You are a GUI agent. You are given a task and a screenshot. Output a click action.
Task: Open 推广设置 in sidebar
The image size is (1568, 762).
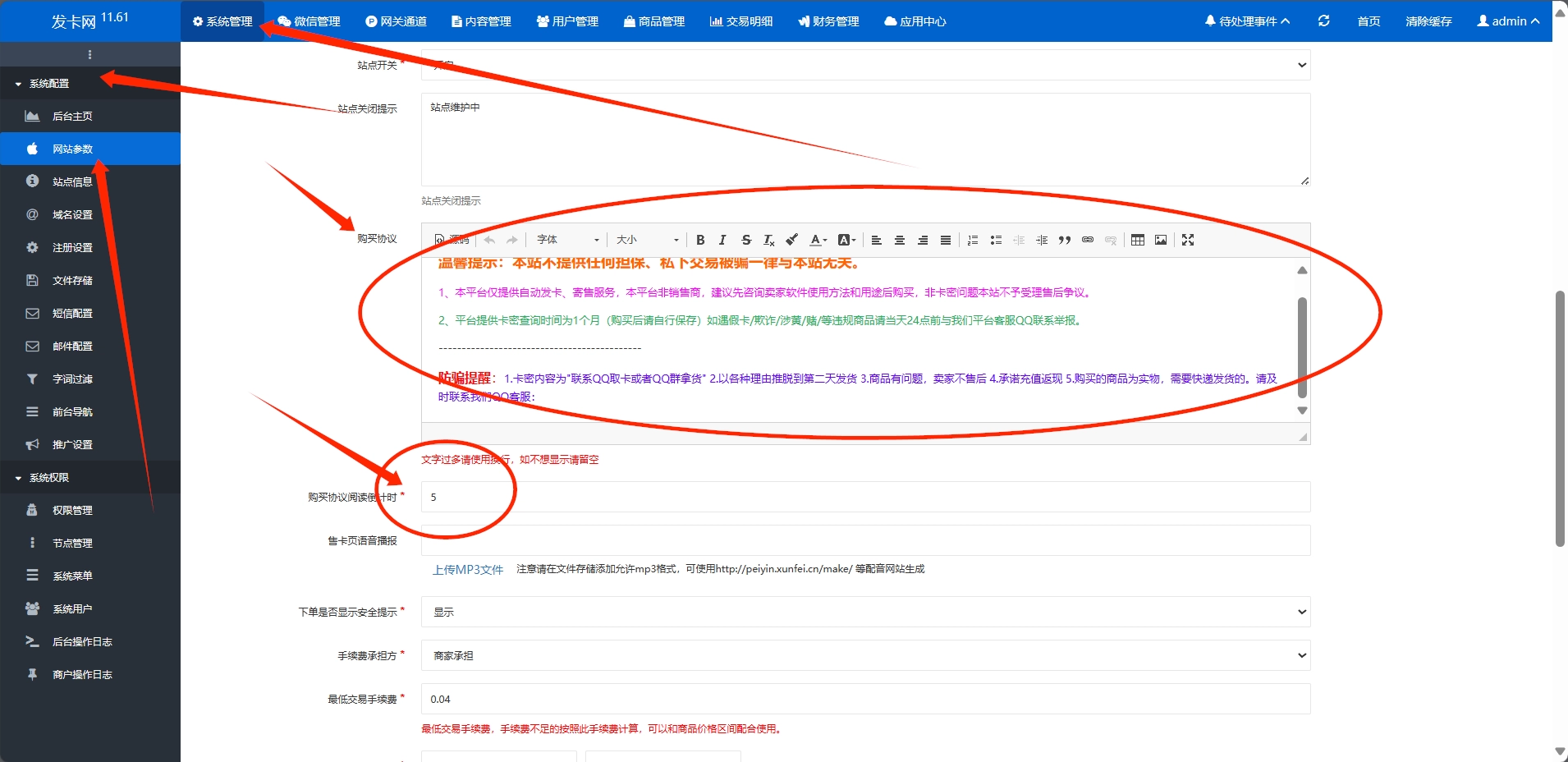(90, 444)
